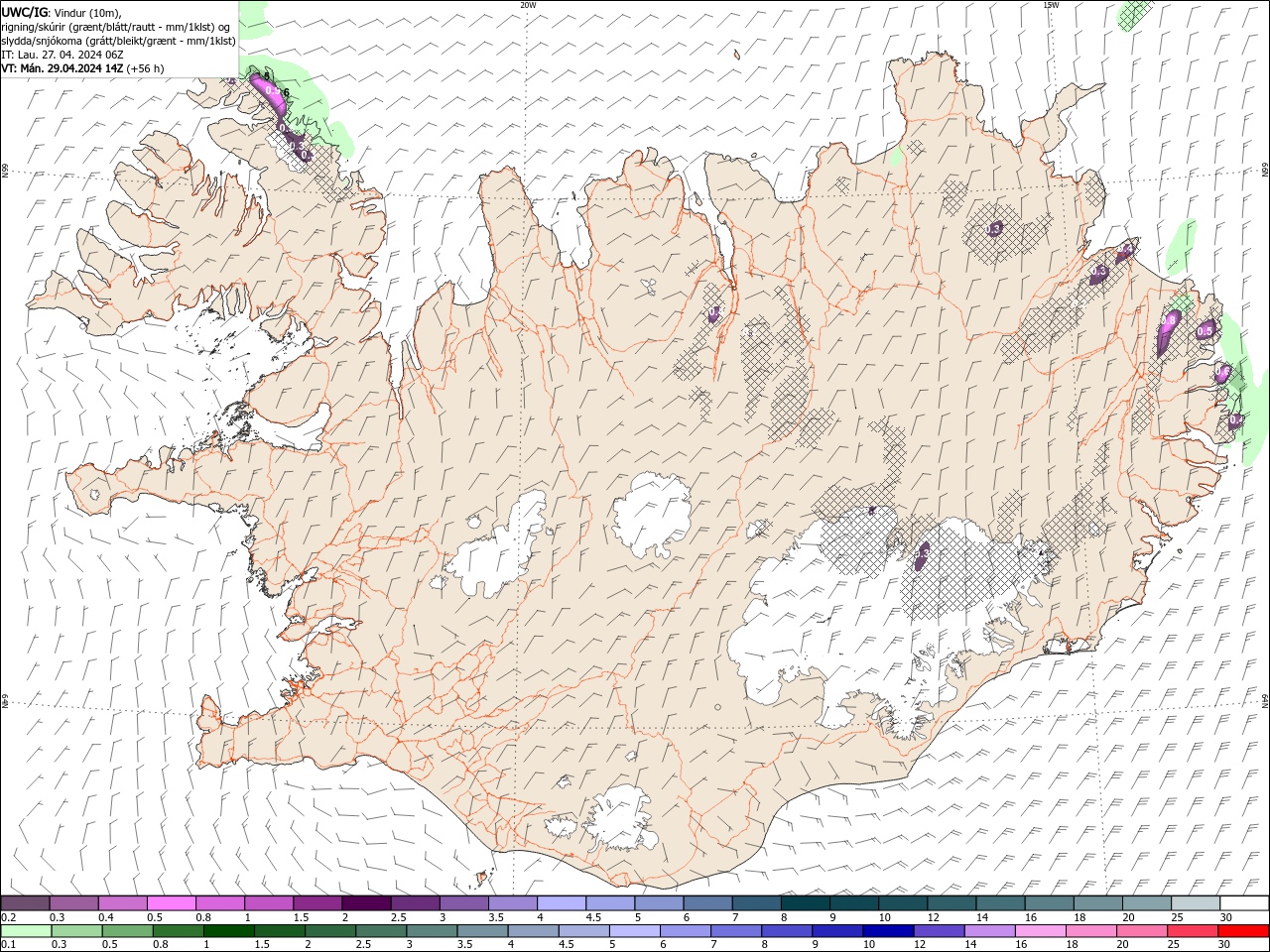Click the '64N' latitude label on right edge
This screenshot has height=952, width=1270.
[x=1265, y=701]
